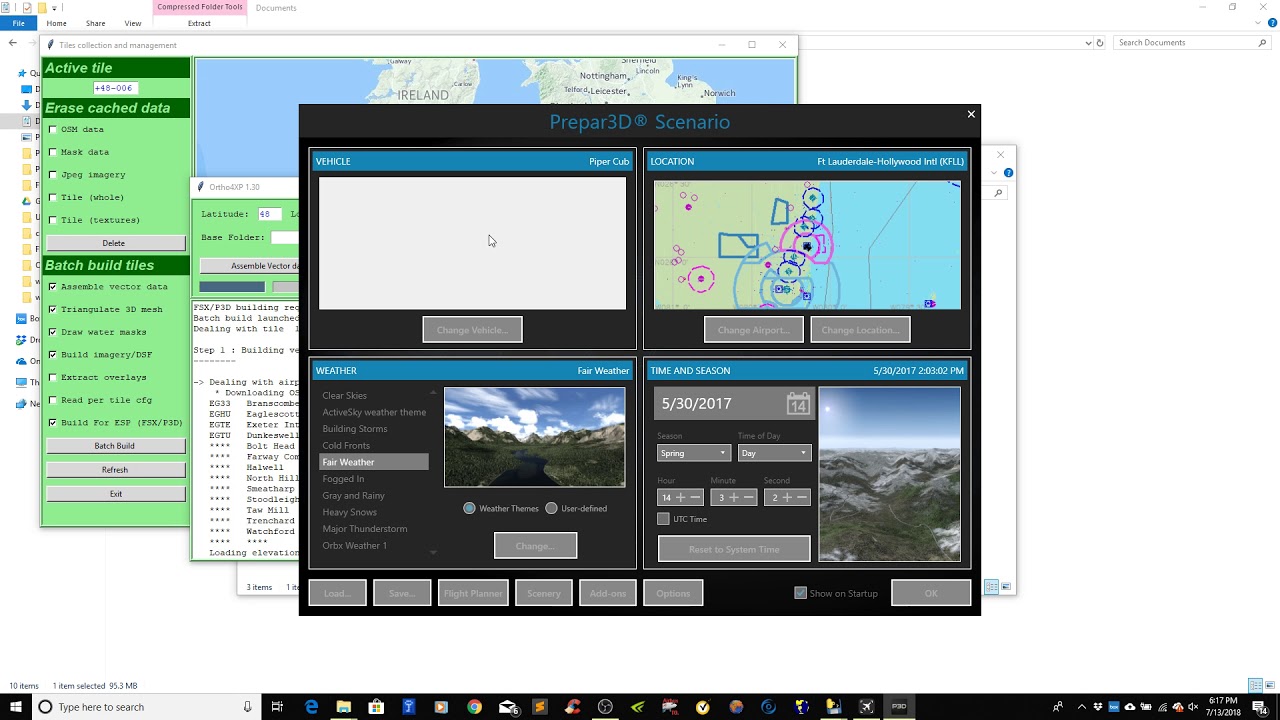Enable the OSM data checkbox
This screenshot has width=1280, height=720.
pos(53,129)
